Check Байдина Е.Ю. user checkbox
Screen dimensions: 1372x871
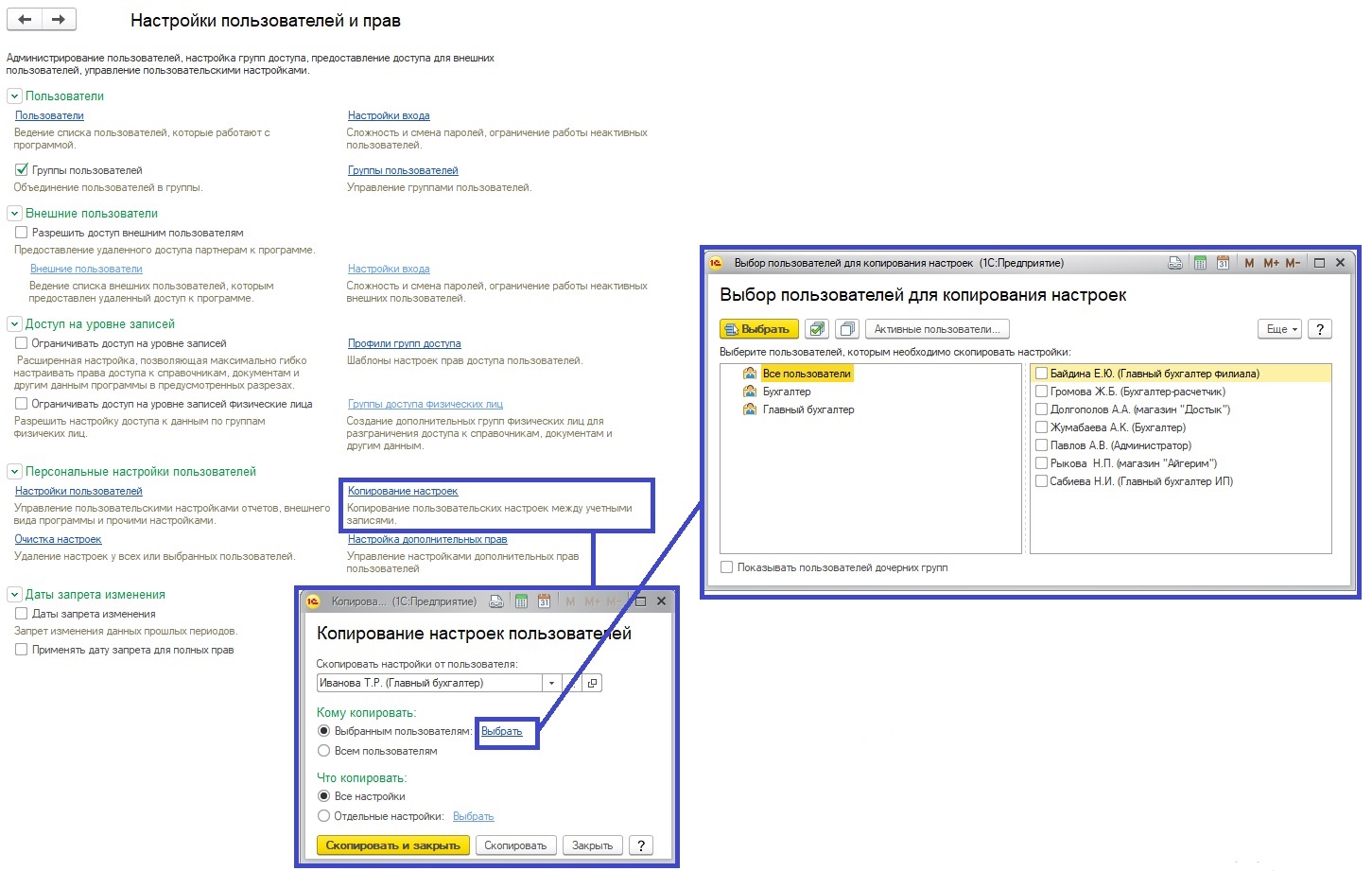(1041, 374)
